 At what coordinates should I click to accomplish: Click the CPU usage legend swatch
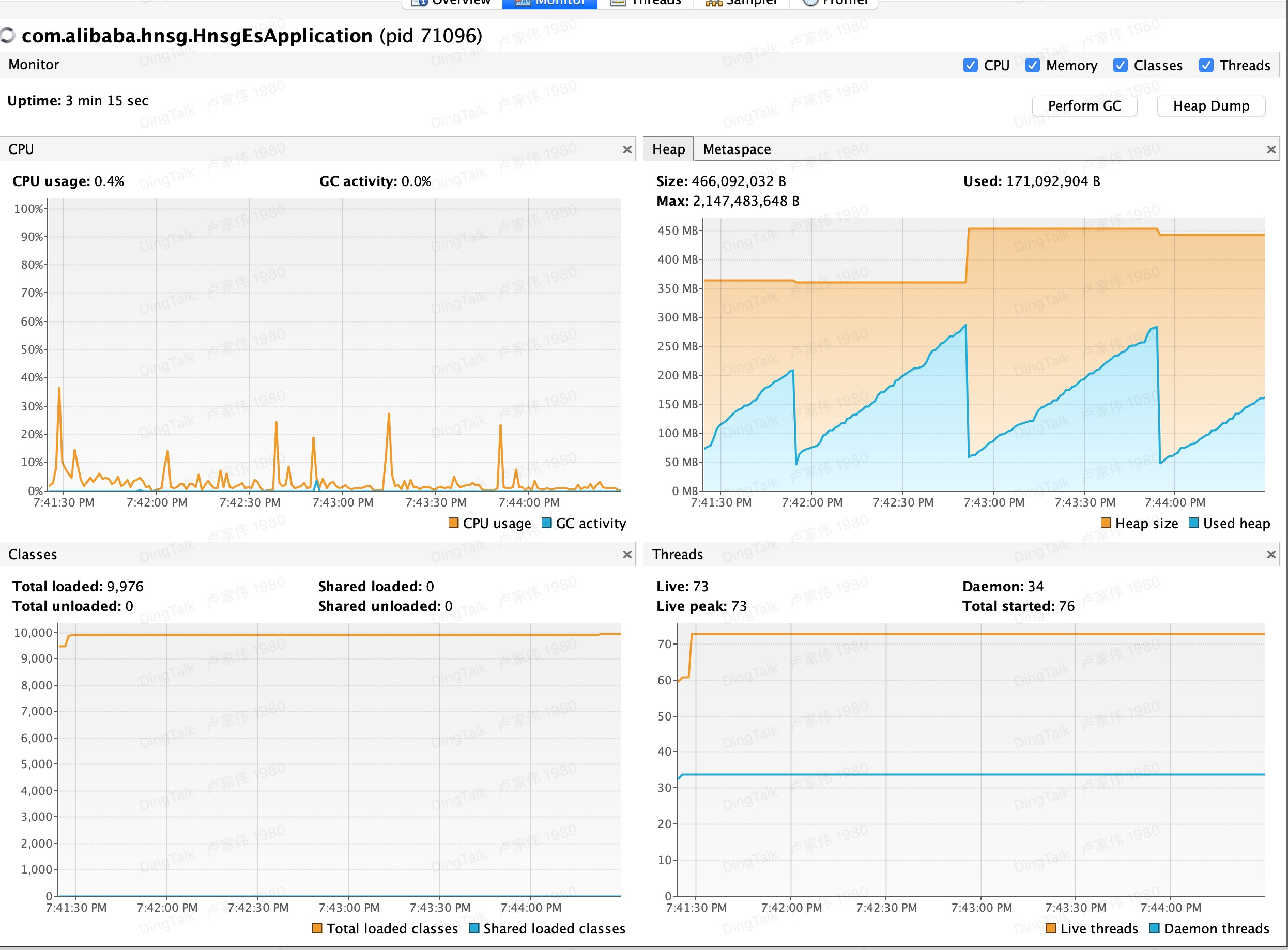453,523
